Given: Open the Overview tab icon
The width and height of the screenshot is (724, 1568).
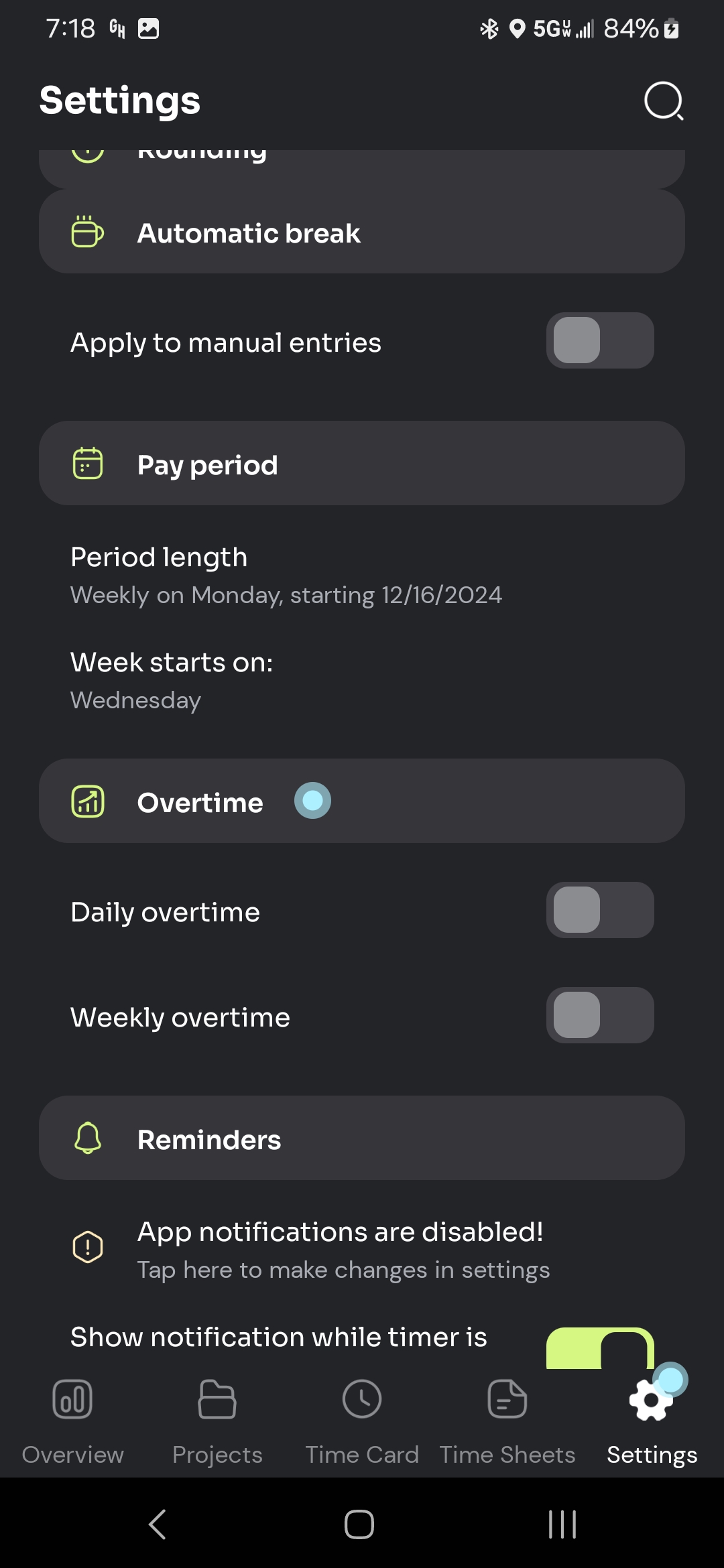Looking at the screenshot, I should (x=72, y=1400).
